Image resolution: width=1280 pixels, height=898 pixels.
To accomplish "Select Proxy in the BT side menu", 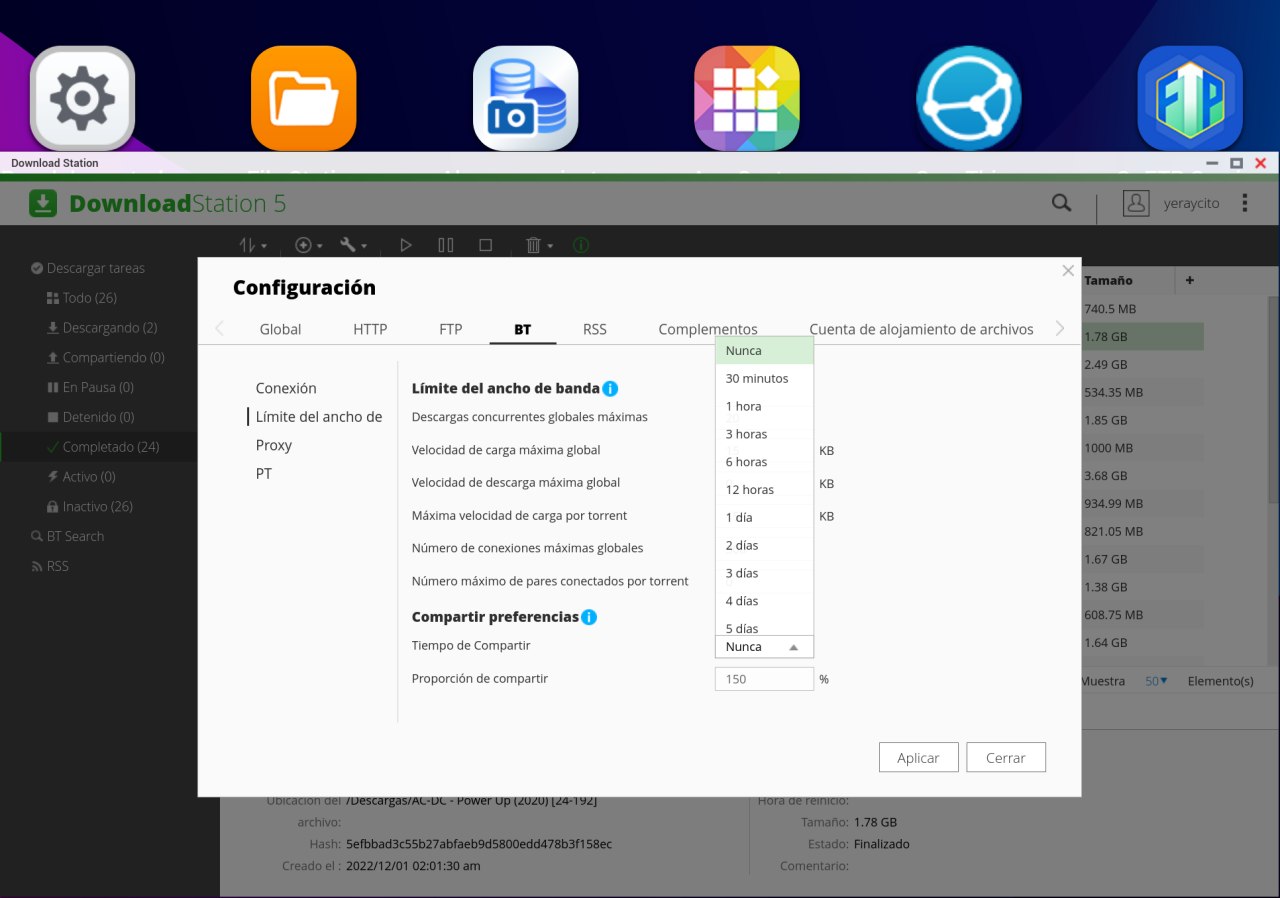I will pyautogui.click(x=274, y=445).
